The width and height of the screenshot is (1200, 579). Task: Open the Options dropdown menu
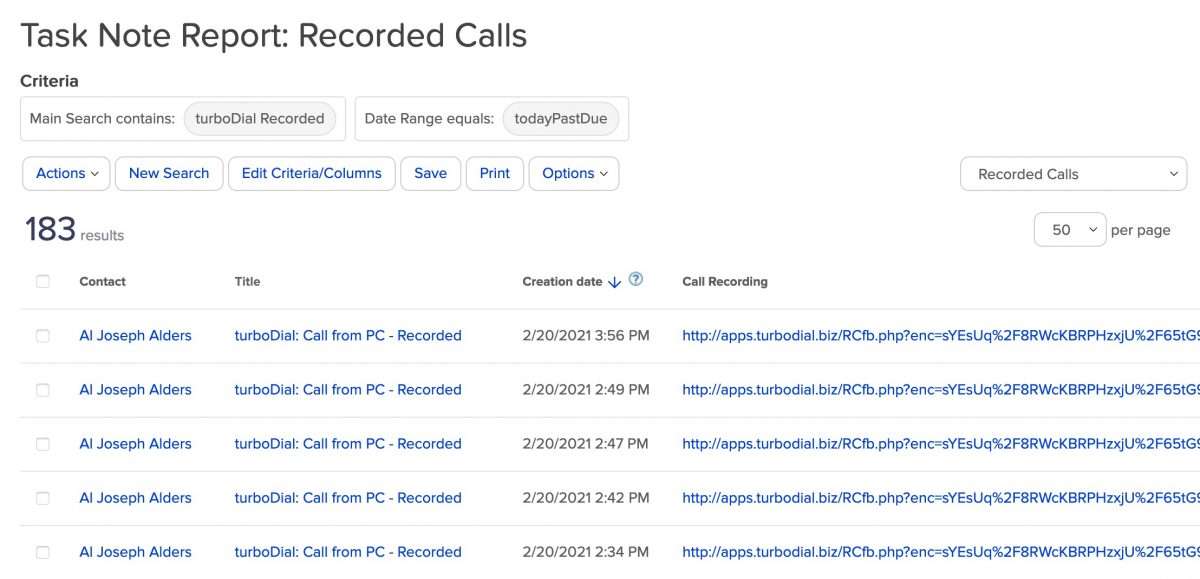coord(574,173)
